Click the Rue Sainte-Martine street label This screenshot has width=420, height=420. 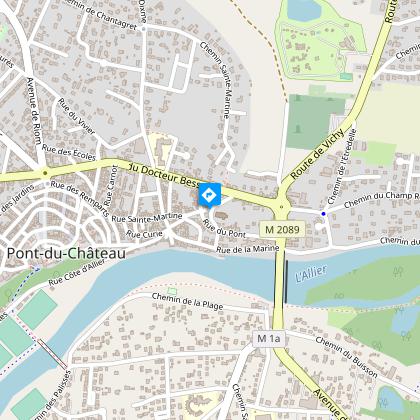tap(147, 217)
